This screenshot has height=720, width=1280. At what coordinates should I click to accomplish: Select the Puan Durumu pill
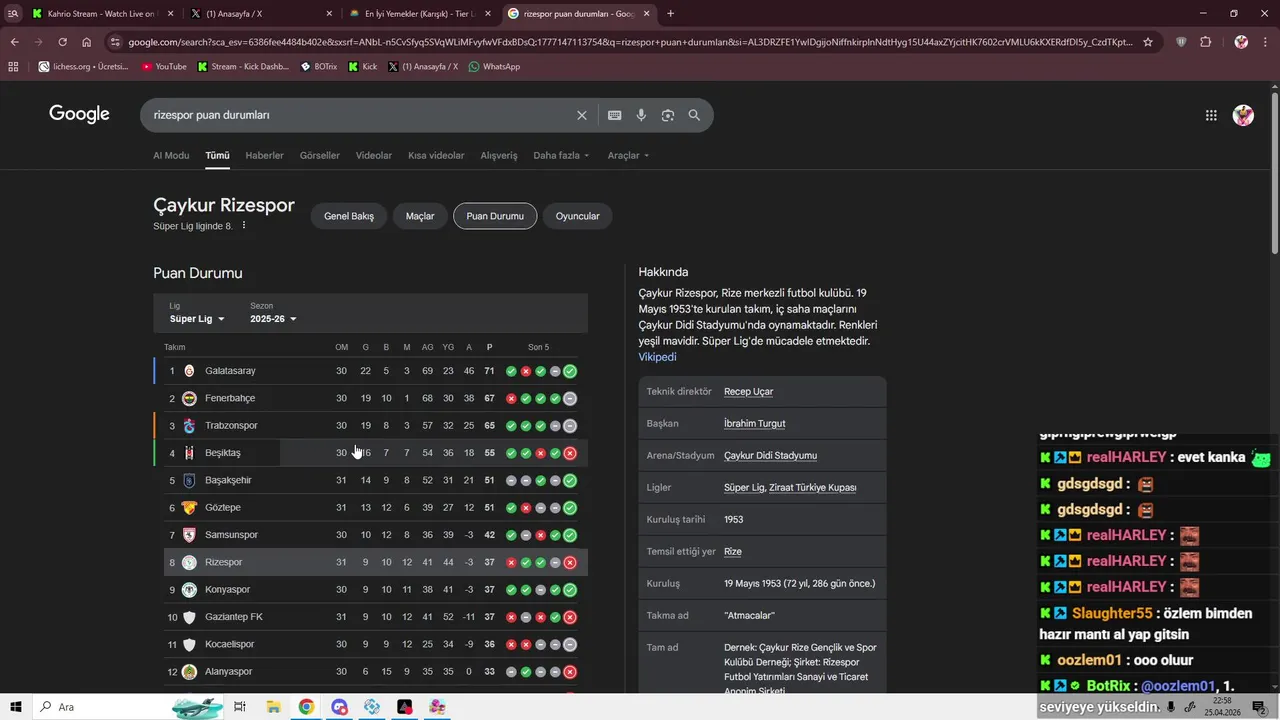[495, 216]
